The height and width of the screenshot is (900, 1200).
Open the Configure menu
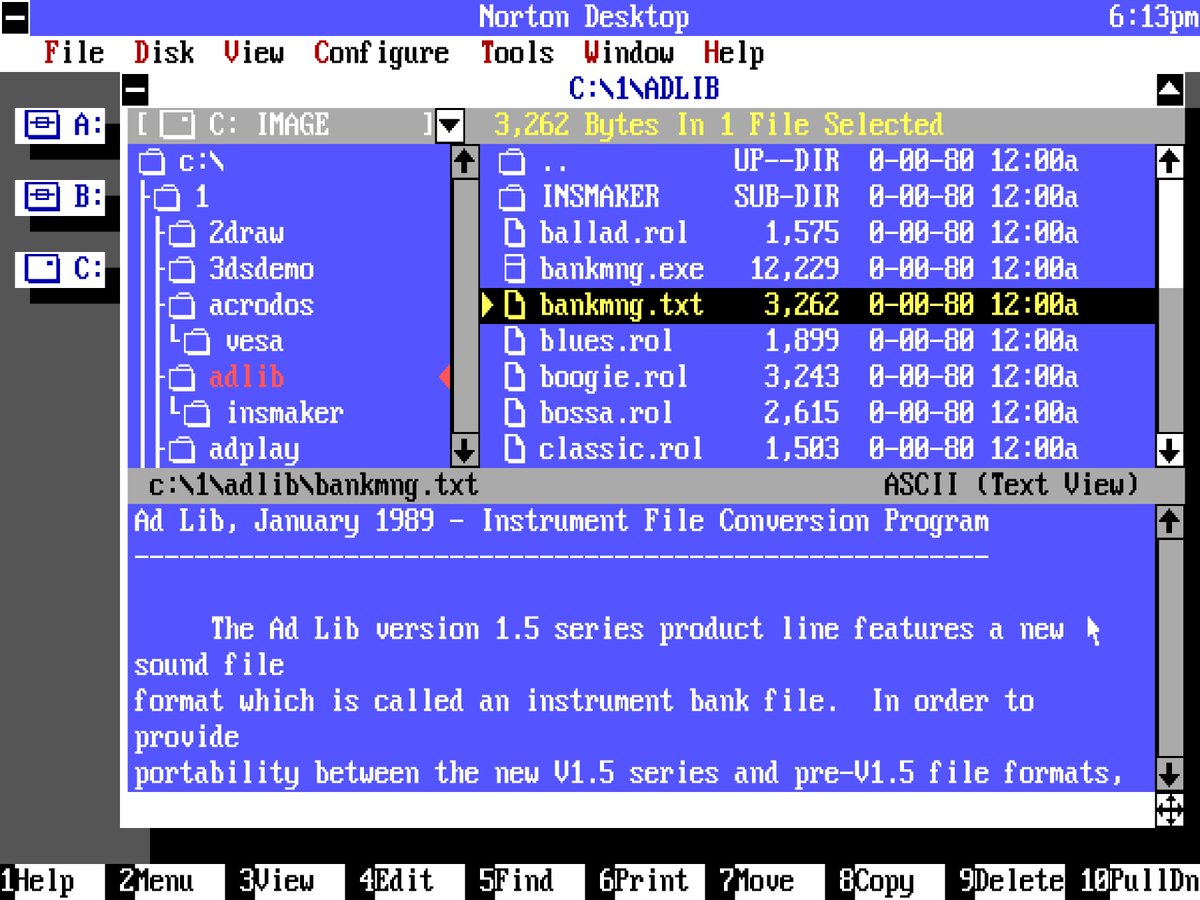tap(381, 53)
